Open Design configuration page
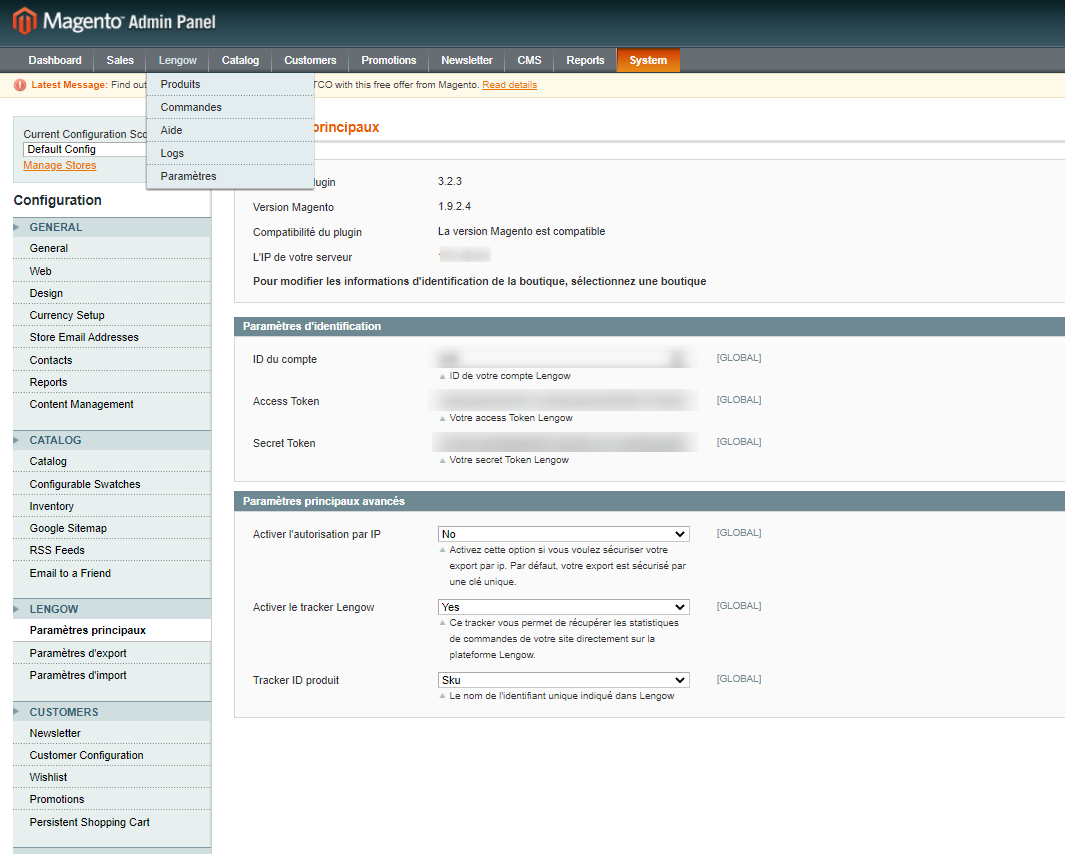Screen dimensions: 1065x854 pyautogui.click(x=112, y=293)
